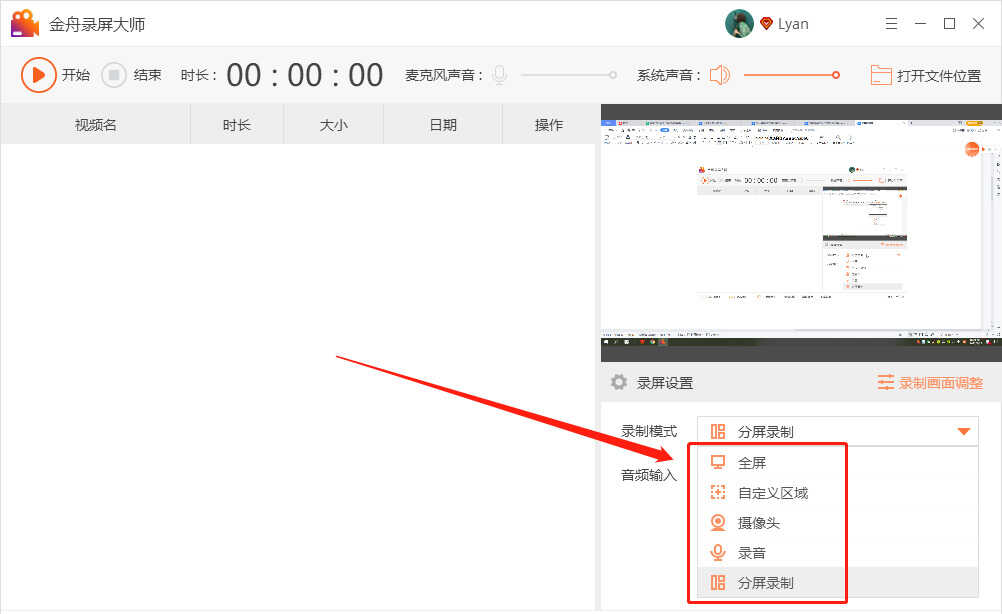Viewport: 1002px width, 614px height.
Task: Open recording screen adjustment sliders icon
Action: tap(886, 382)
